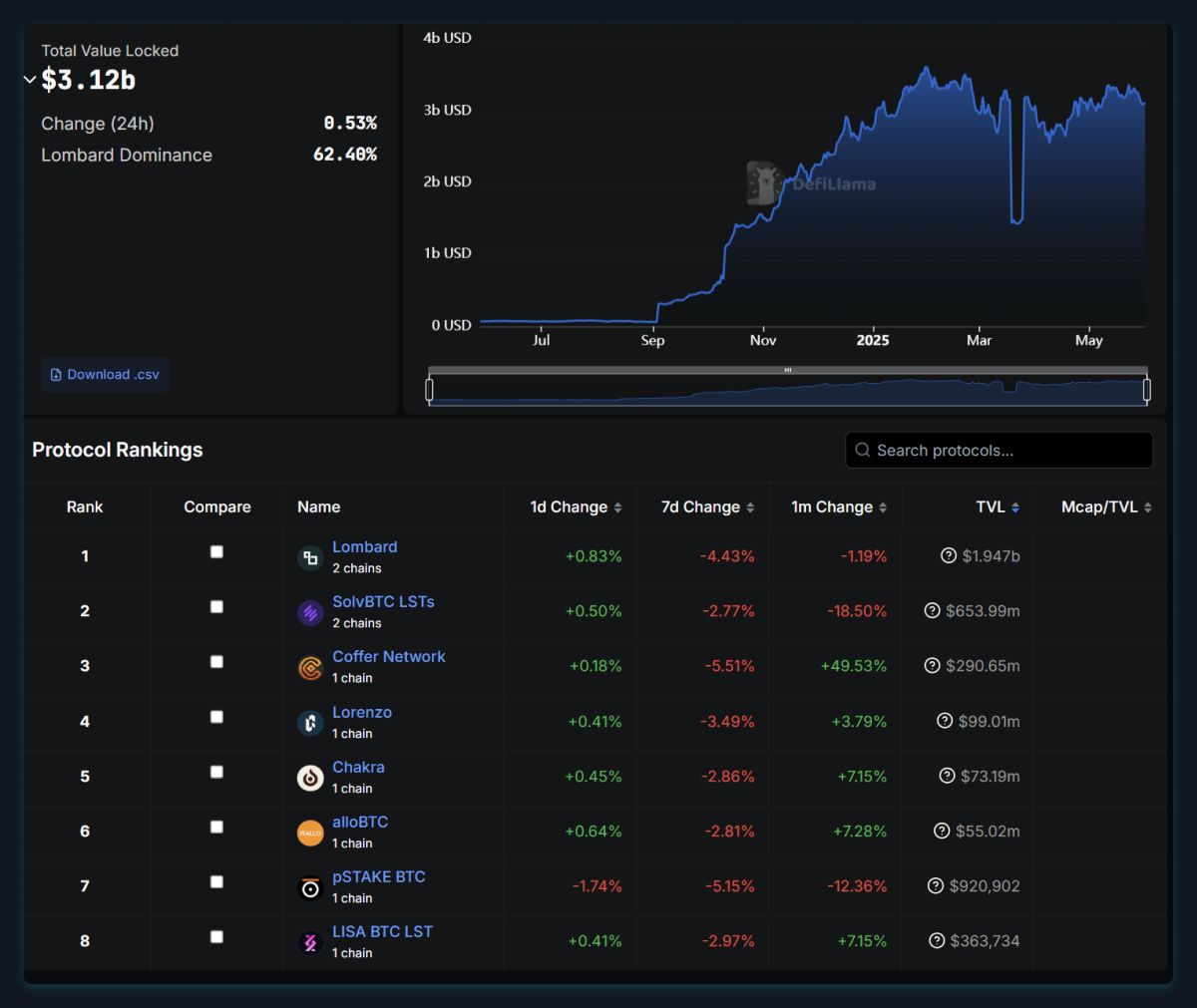
Task: Open the Lombard protocol link
Action: tap(364, 546)
